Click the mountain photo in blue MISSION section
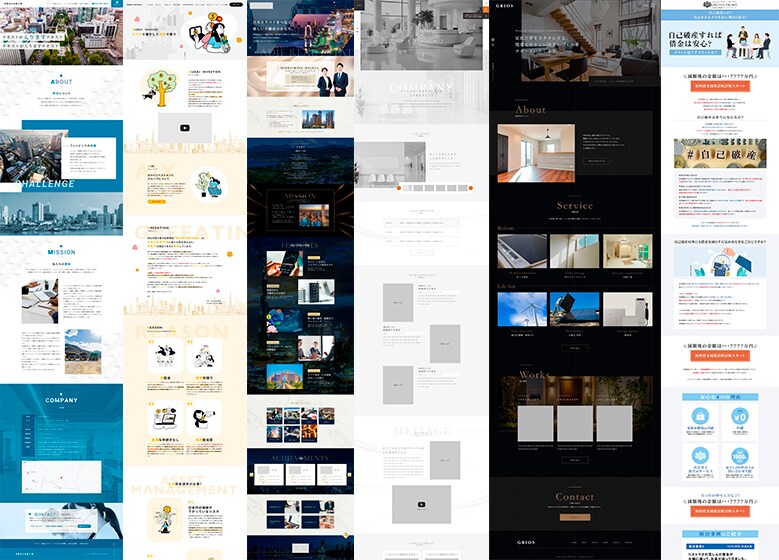779x560 pixels. click(83, 351)
